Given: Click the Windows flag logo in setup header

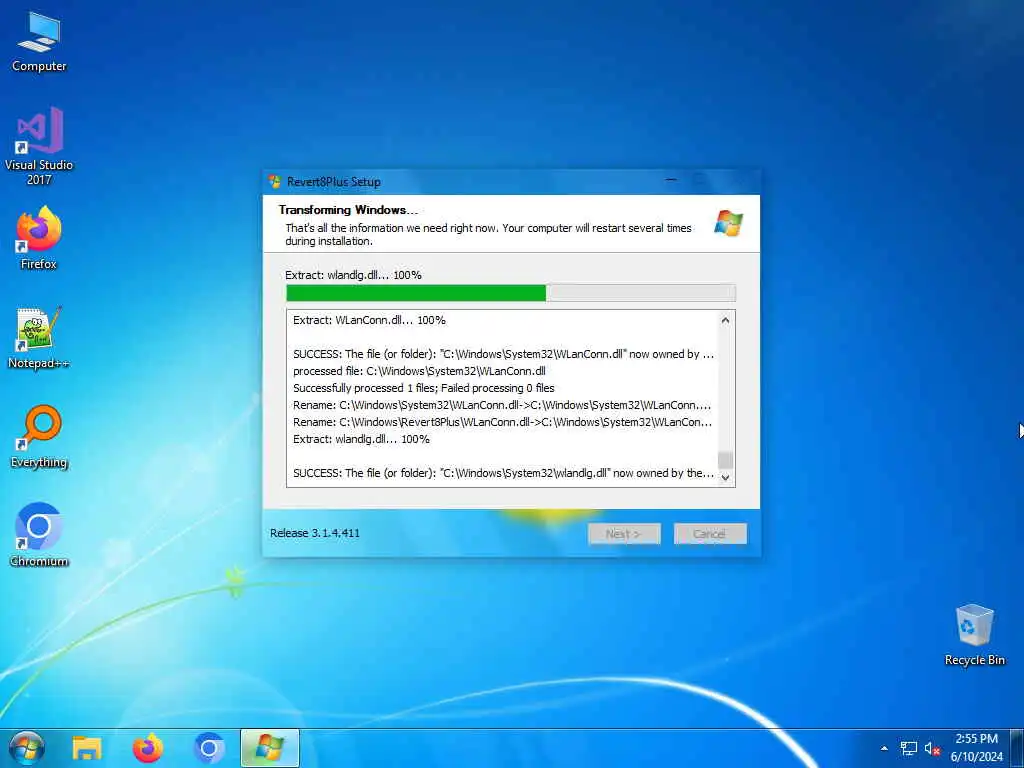Looking at the screenshot, I should click(728, 223).
